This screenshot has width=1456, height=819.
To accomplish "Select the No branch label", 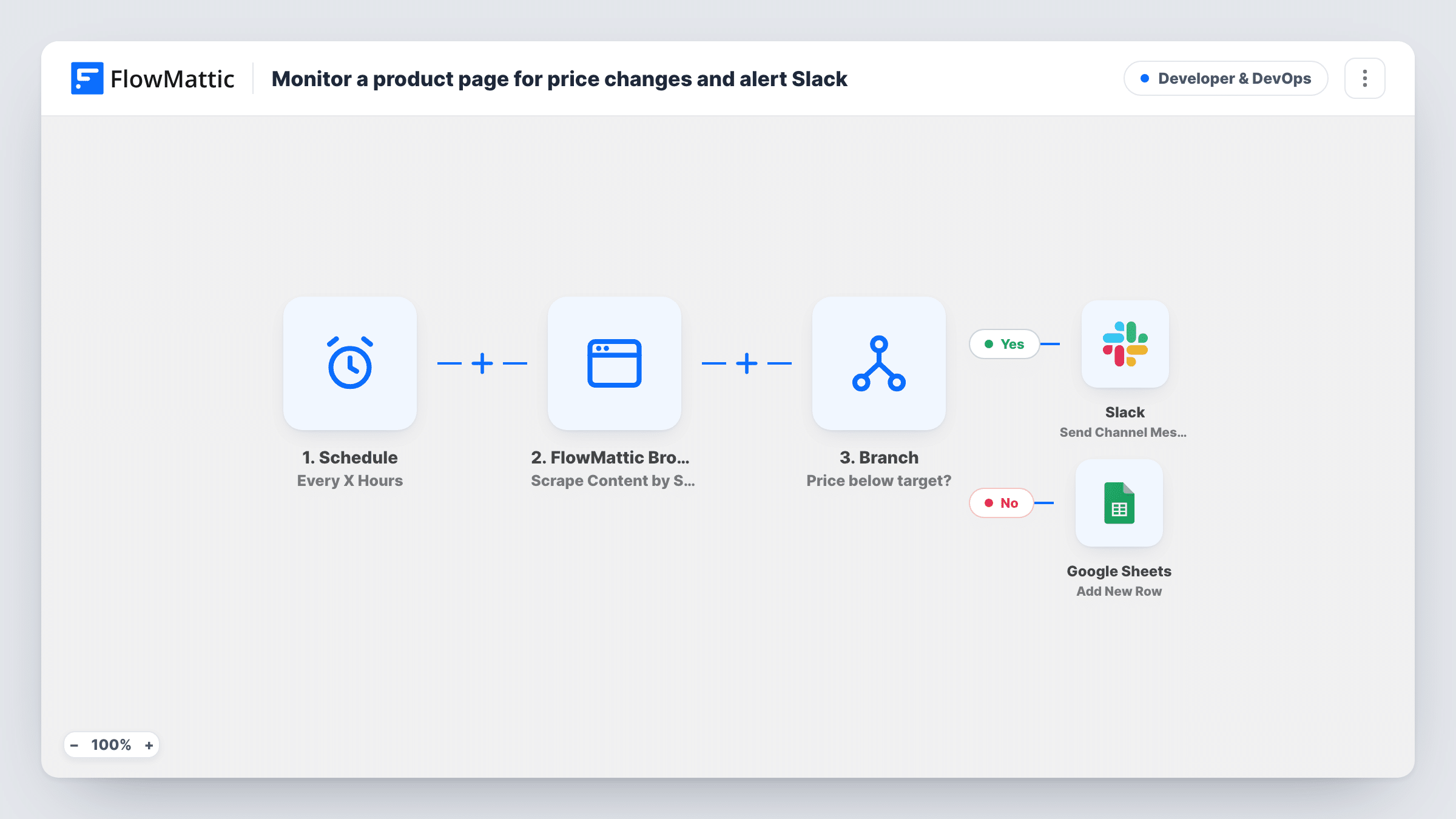I will coord(1002,503).
